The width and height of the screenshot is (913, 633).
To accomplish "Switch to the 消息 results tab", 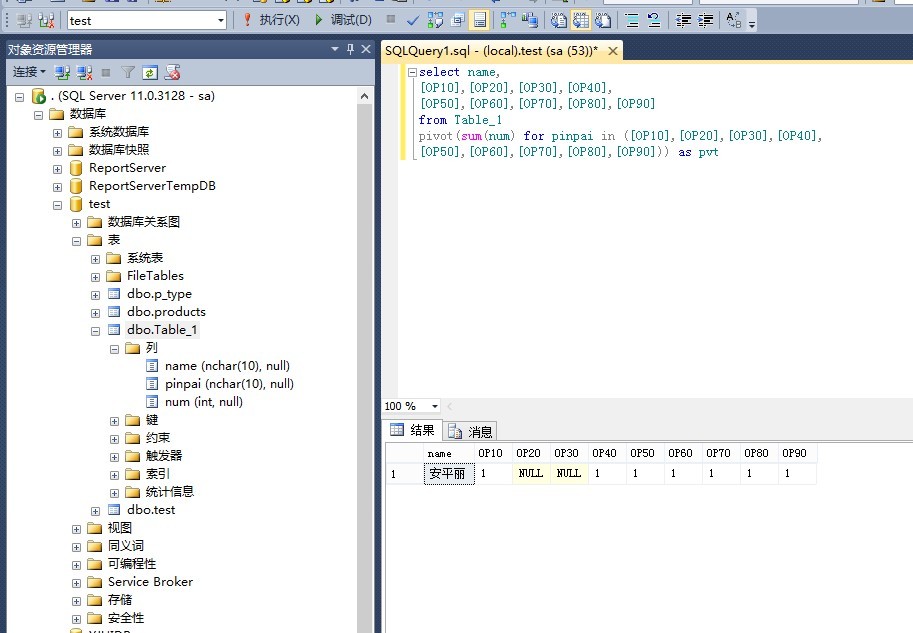I will [x=470, y=431].
